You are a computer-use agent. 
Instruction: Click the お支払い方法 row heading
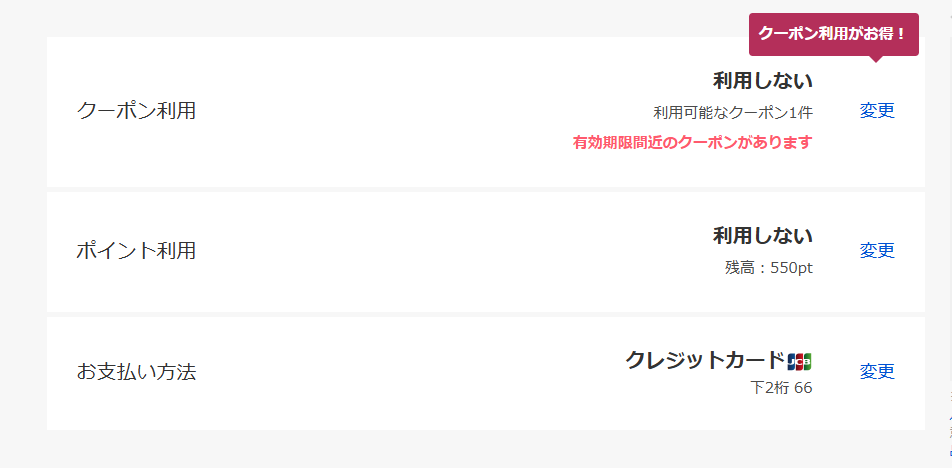(136, 372)
